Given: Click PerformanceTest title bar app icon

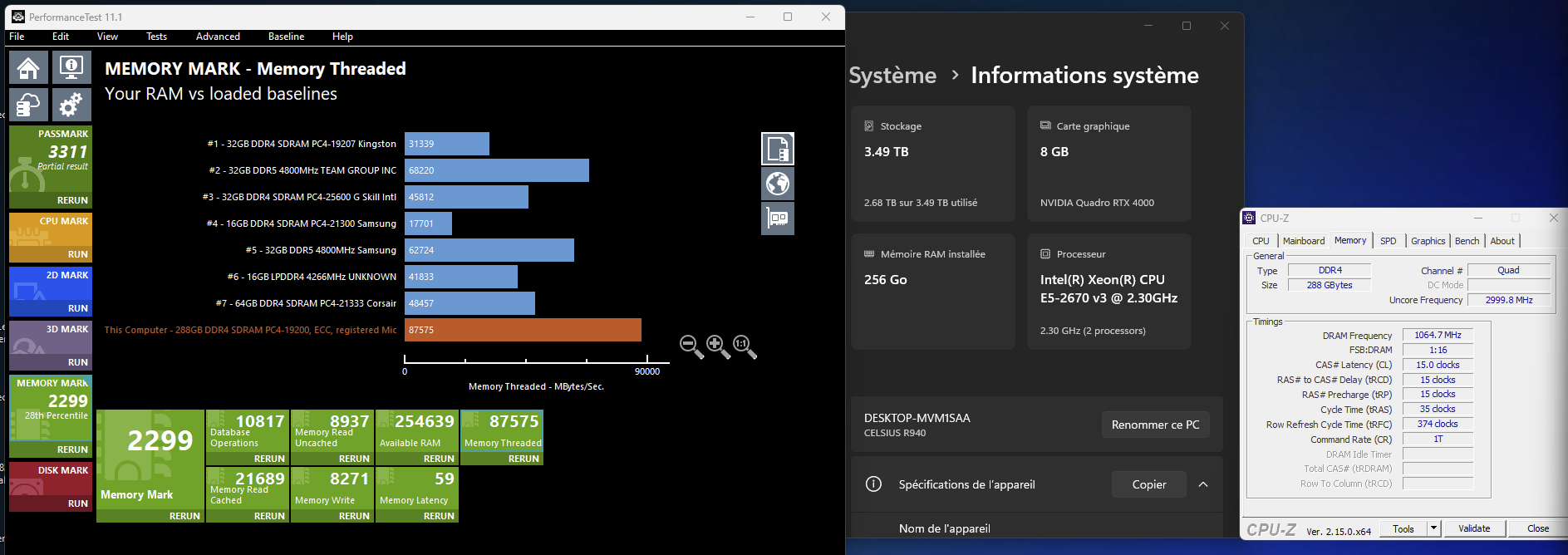Looking at the screenshot, I should [x=18, y=17].
